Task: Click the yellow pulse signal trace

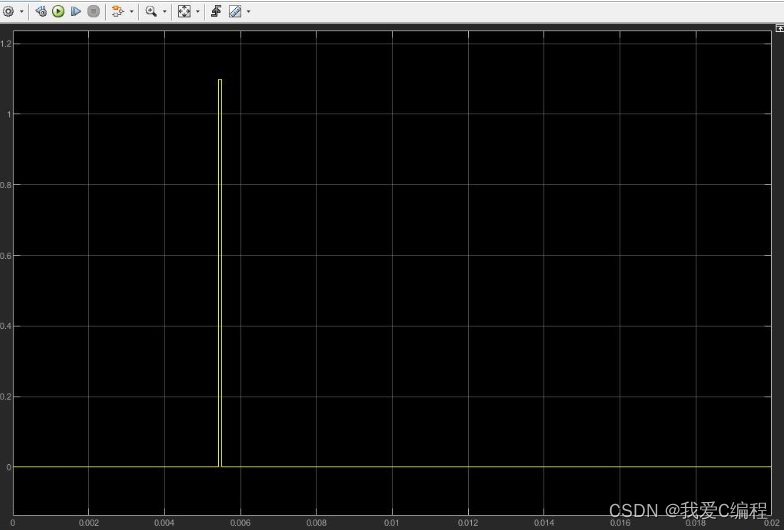Action: (220, 272)
